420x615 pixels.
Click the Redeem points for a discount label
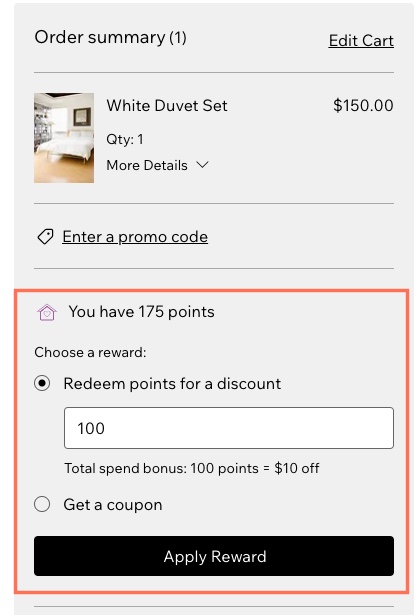[x=172, y=384]
